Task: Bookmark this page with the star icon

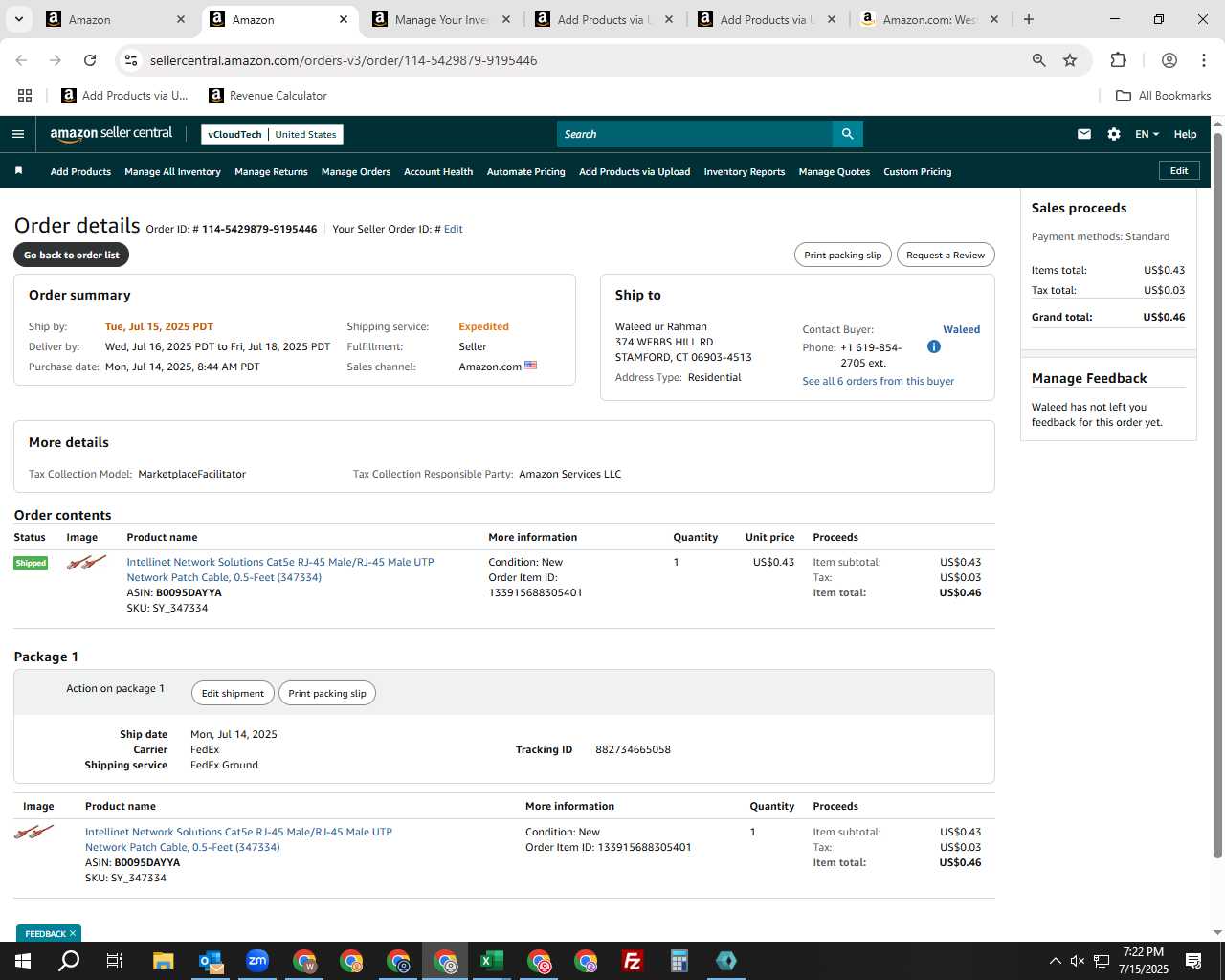Action: point(1070,60)
